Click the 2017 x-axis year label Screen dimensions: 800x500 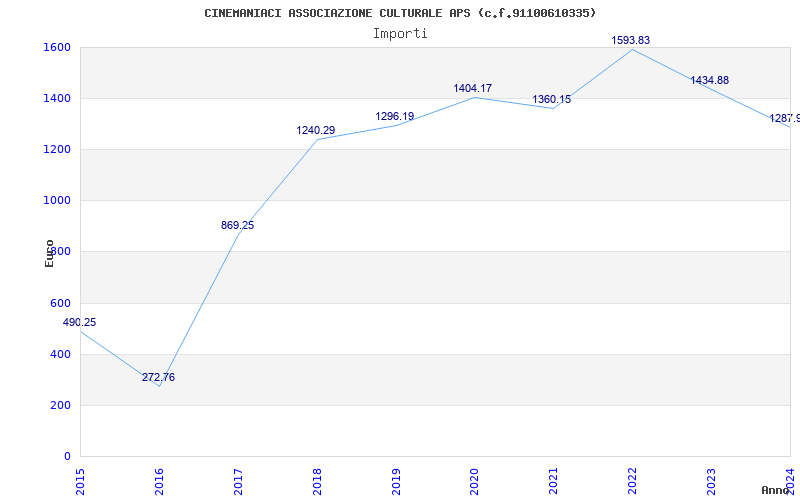(238, 481)
